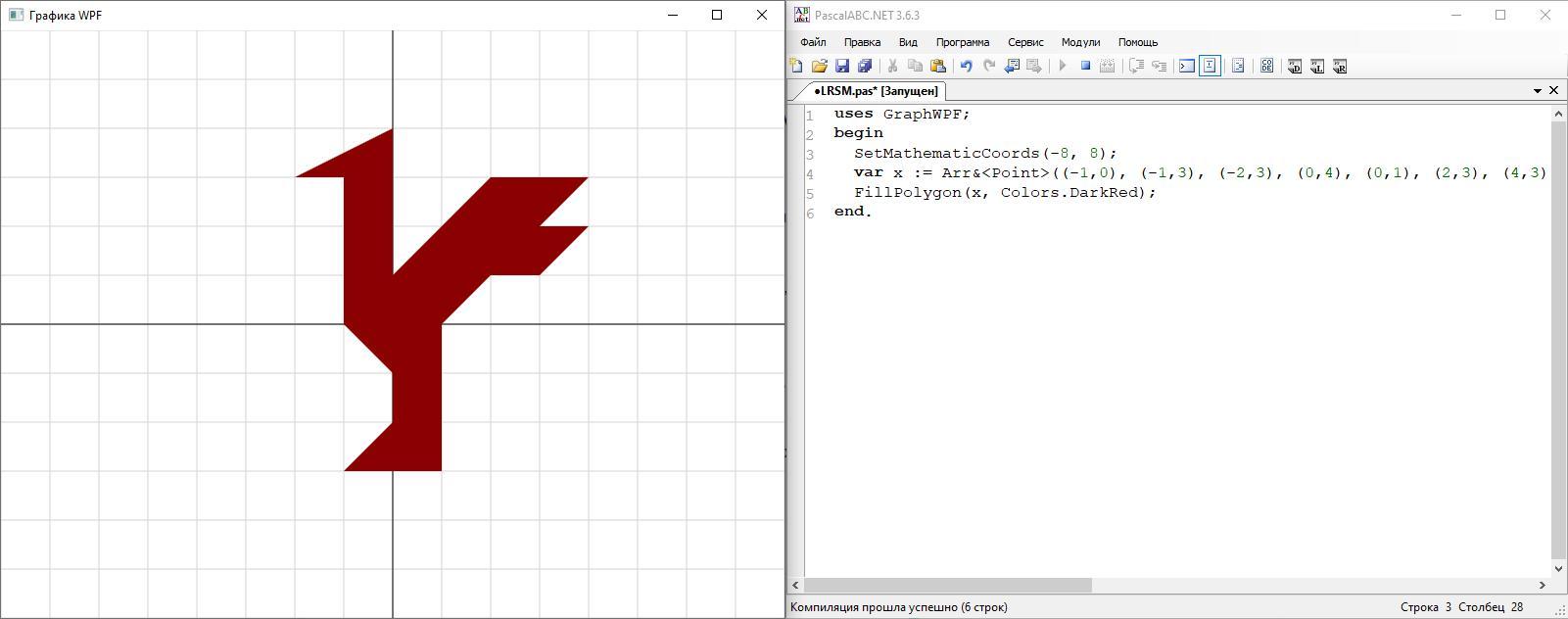Image resolution: width=1568 pixels, height=619 pixels.
Task: Open the tab list dropdown arrow
Action: pos(1538,91)
